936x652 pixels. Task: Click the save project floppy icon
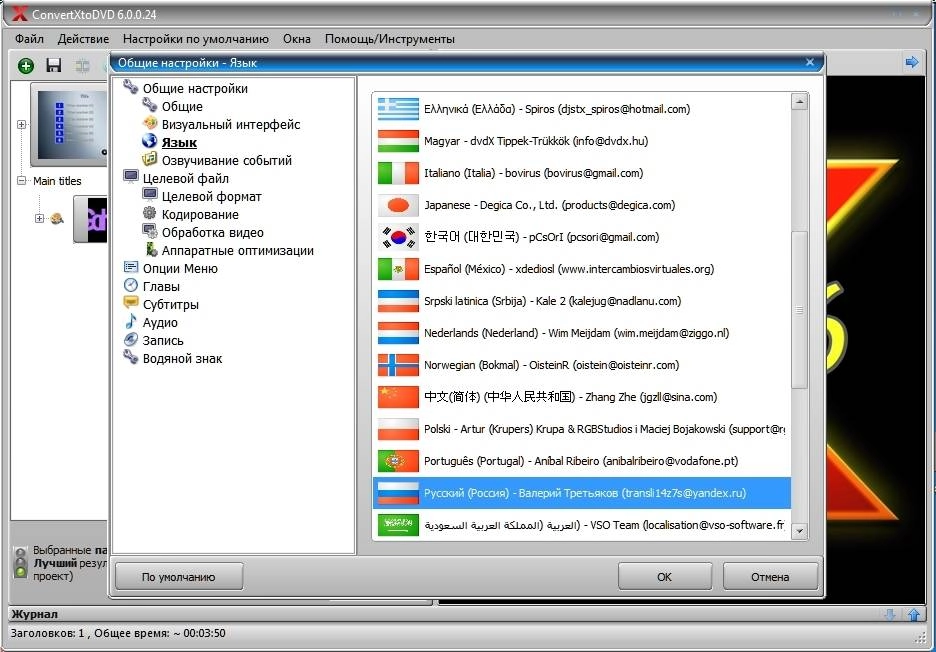[54, 65]
